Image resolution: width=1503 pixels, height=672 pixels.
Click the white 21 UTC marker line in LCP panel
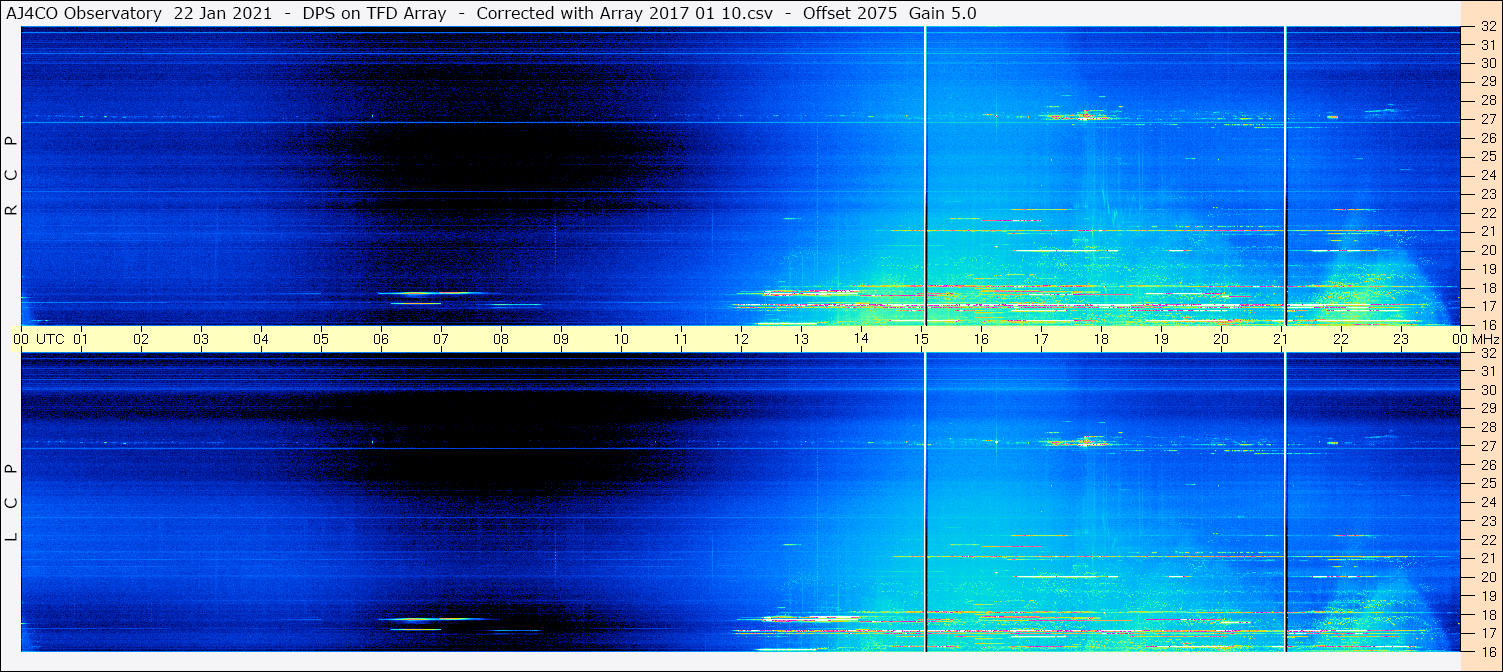1285,502
